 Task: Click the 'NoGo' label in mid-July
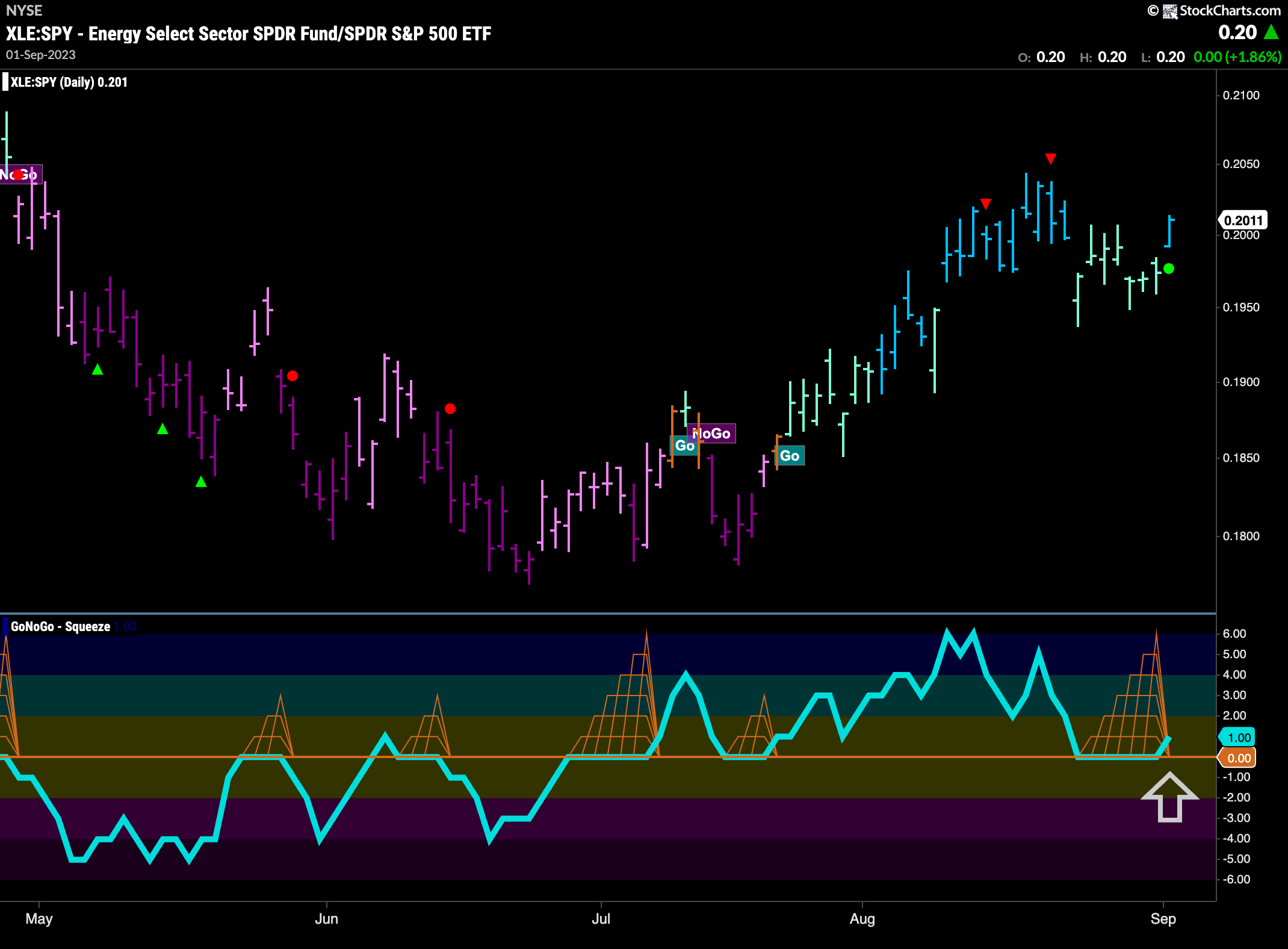coord(712,434)
